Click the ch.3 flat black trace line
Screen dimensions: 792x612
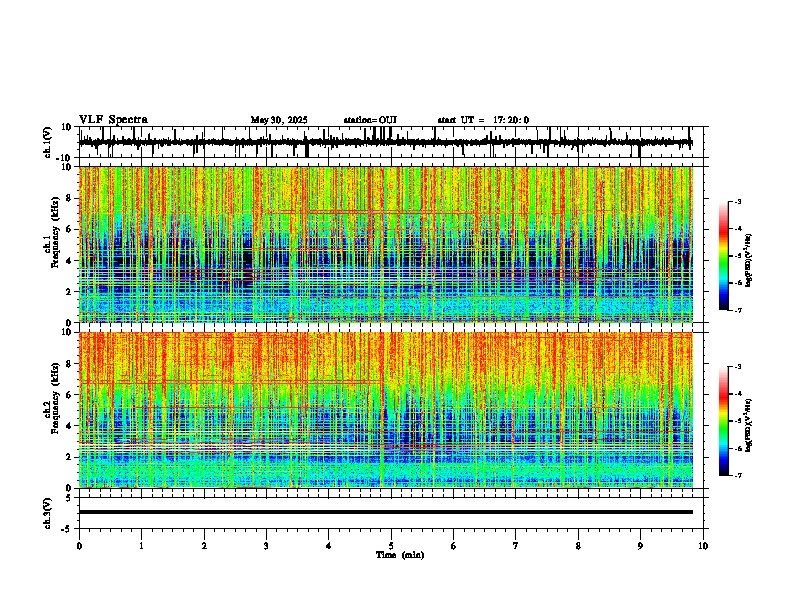(x=386, y=512)
